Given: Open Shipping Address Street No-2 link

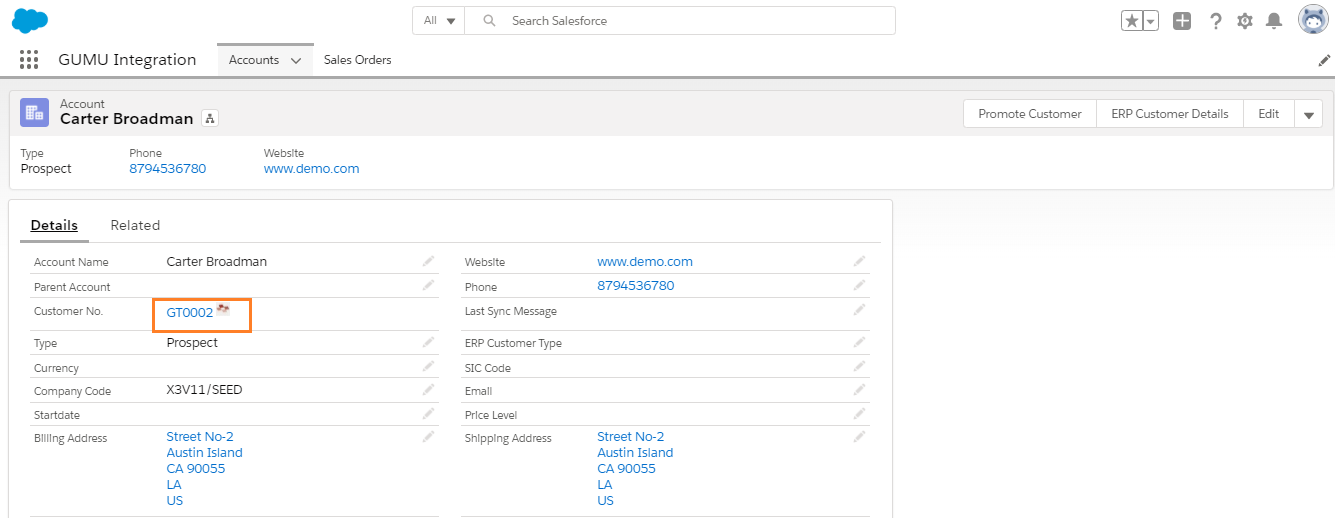Looking at the screenshot, I should point(631,437).
